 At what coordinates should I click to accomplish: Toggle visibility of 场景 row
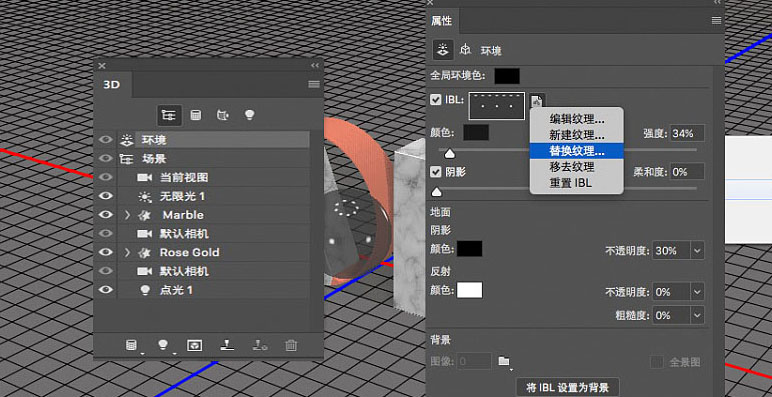(105, 159)
